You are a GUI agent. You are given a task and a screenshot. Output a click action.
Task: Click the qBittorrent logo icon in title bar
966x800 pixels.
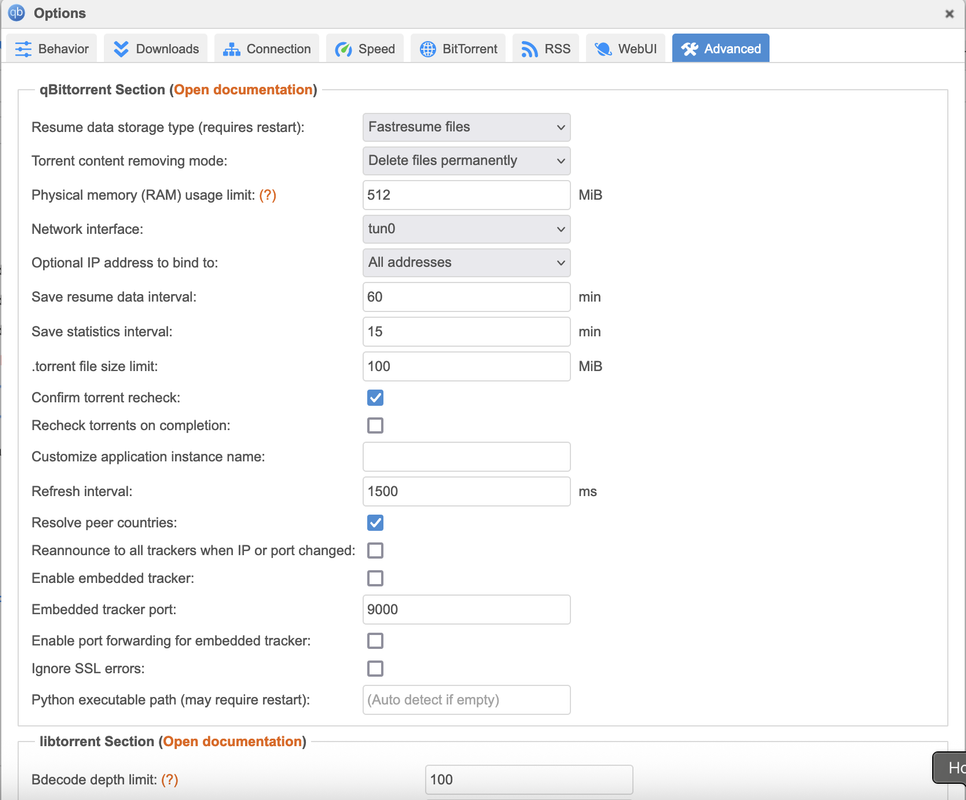[x=17, y=12]
